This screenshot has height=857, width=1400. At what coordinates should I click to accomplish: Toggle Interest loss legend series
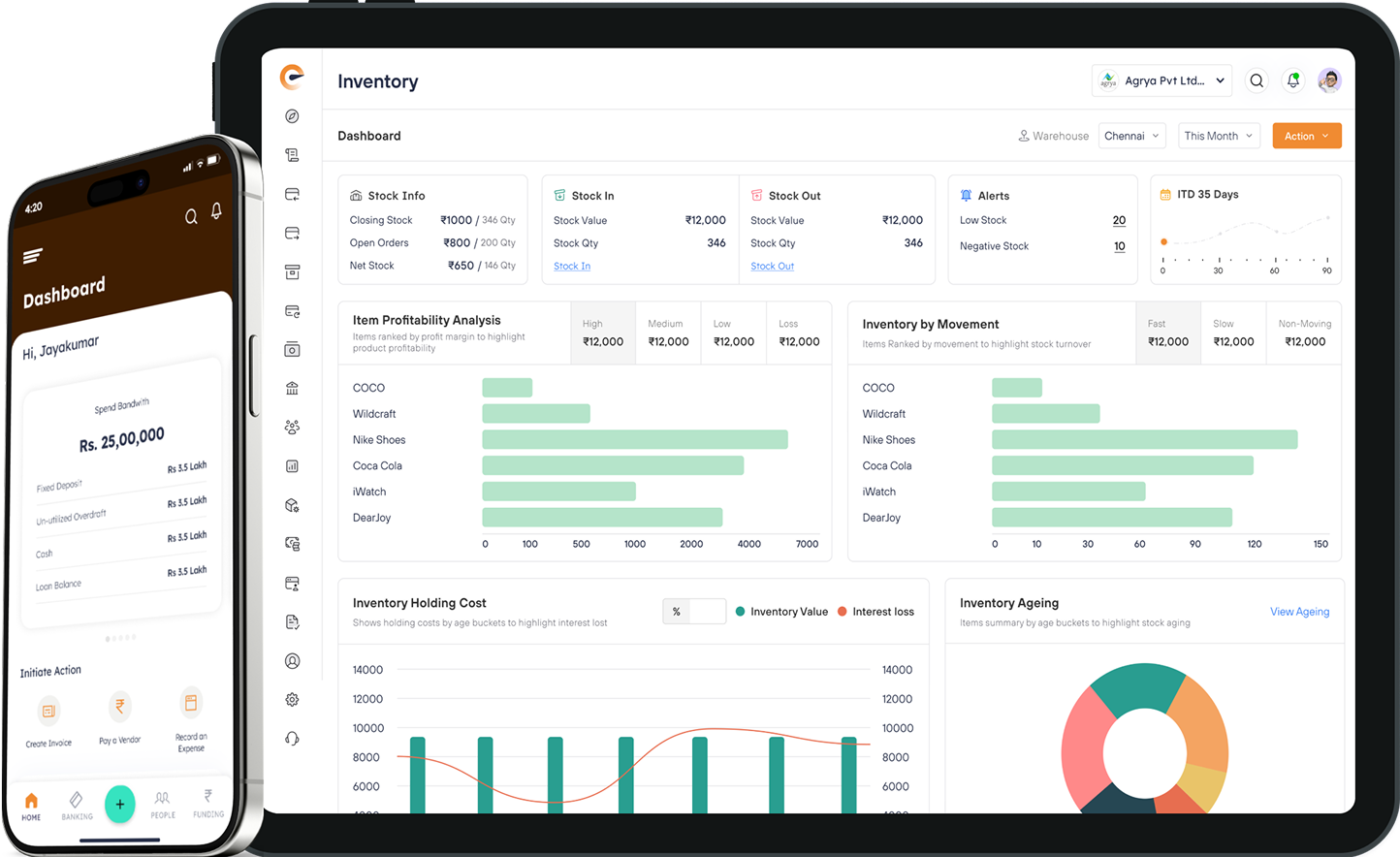[875, 612]
